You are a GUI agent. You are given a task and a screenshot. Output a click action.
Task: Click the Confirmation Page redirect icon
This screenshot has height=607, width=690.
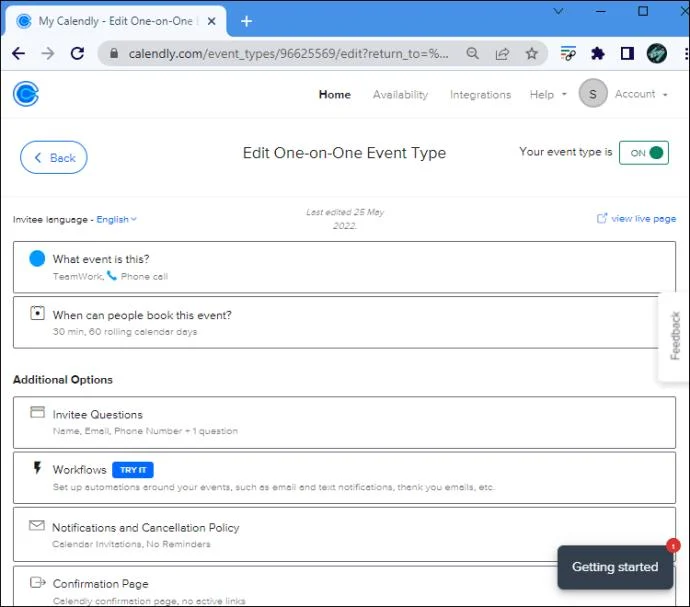point(38,582)
